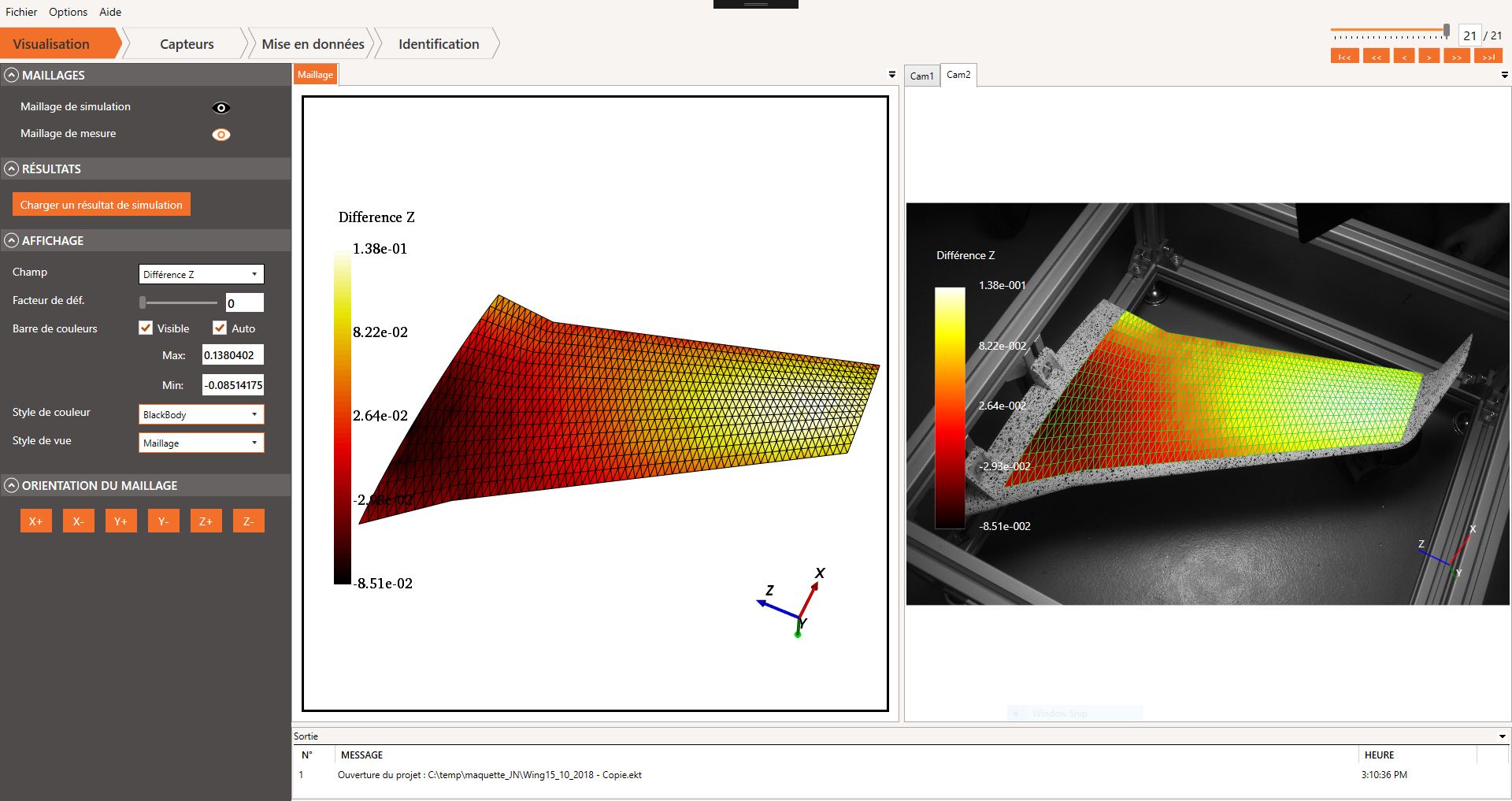
Task: Select the Maillage view tab
Action: pos(315,75)
